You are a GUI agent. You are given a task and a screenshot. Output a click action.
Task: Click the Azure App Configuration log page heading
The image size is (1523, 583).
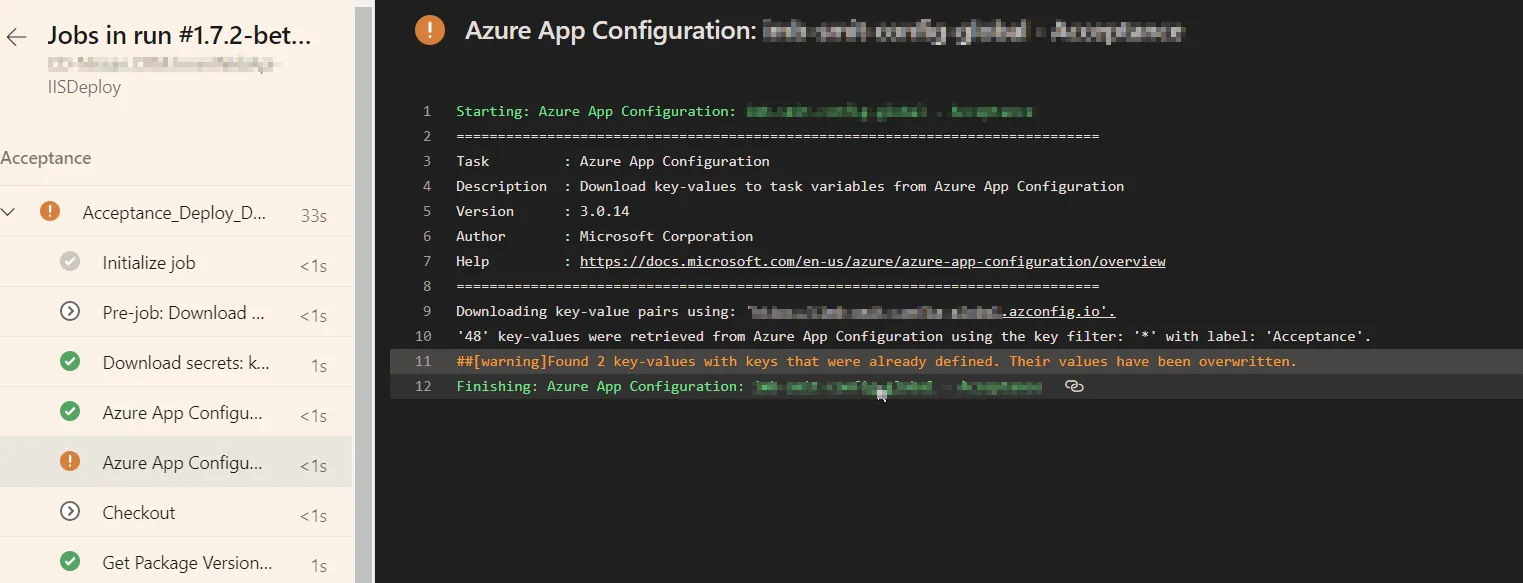click(x=824, y=31)
